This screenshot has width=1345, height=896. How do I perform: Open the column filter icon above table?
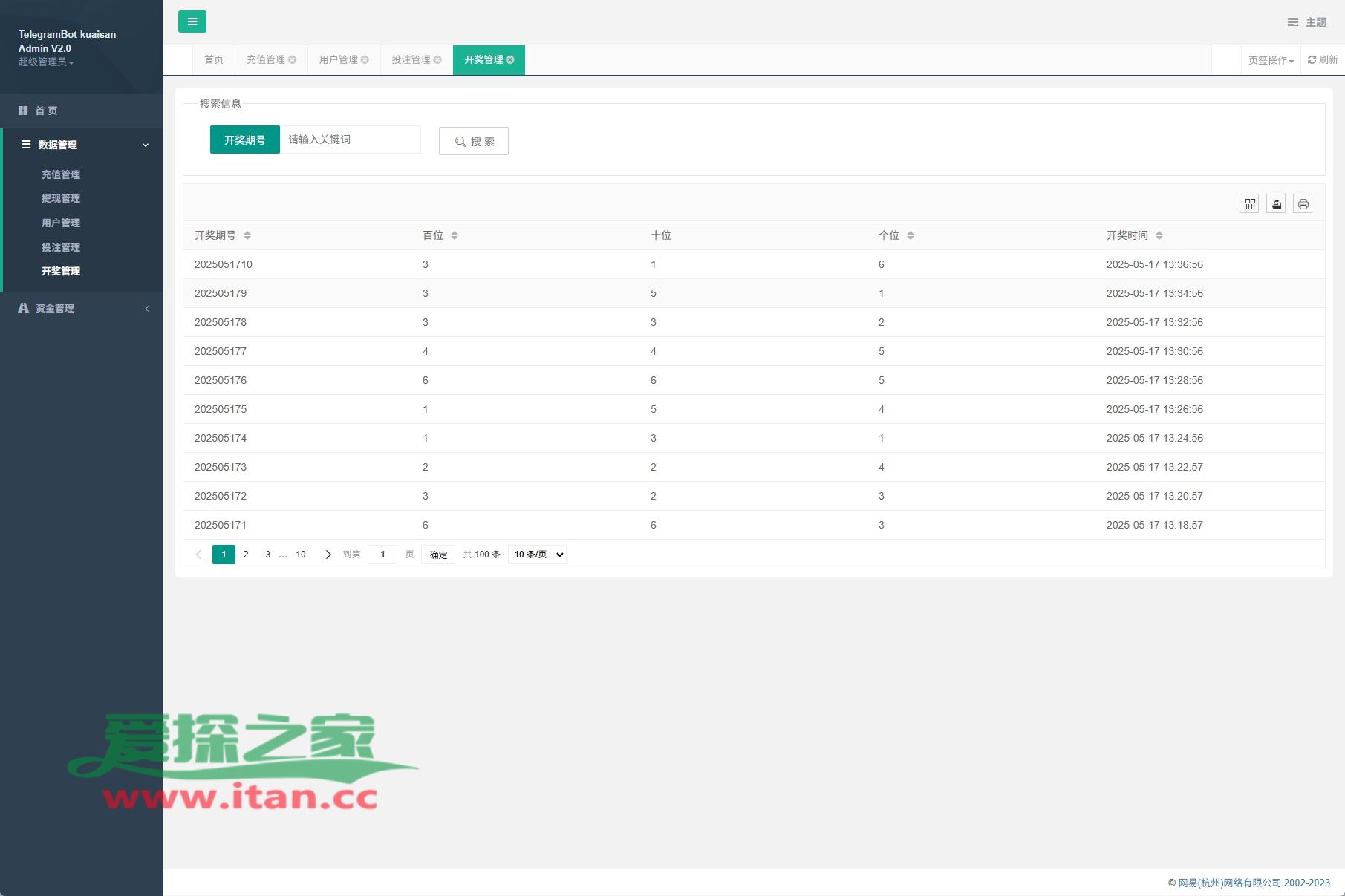[x=1250, y=203]
